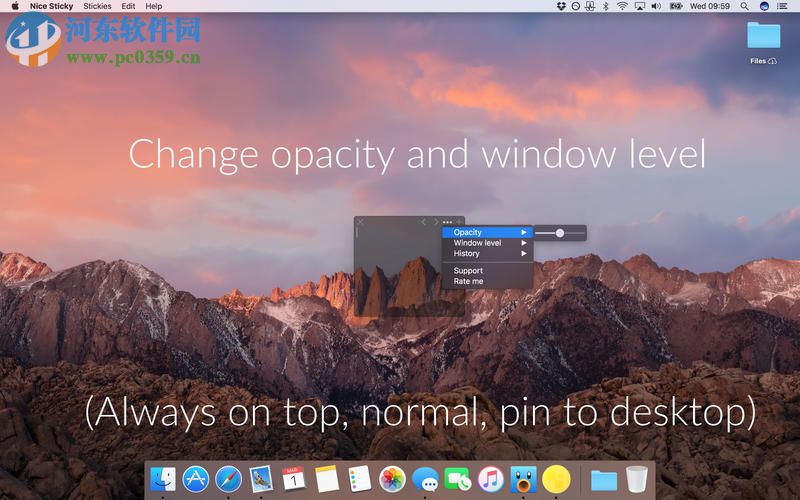Open Notification Center list icon
Screen dimensions: 800x500
[x=782, y=6]
